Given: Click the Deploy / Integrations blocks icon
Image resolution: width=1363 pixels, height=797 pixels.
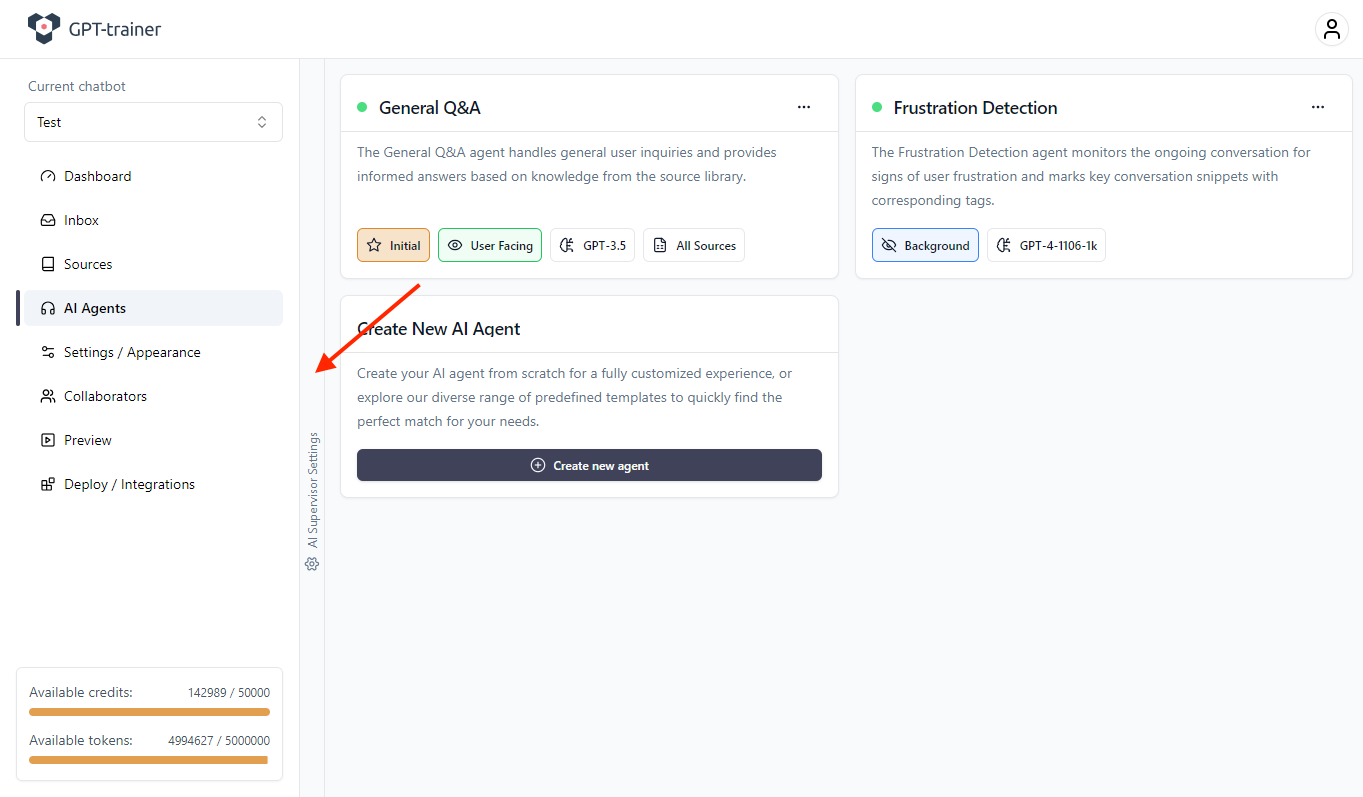Looking at the screenshot, I should tap(48, 484).
